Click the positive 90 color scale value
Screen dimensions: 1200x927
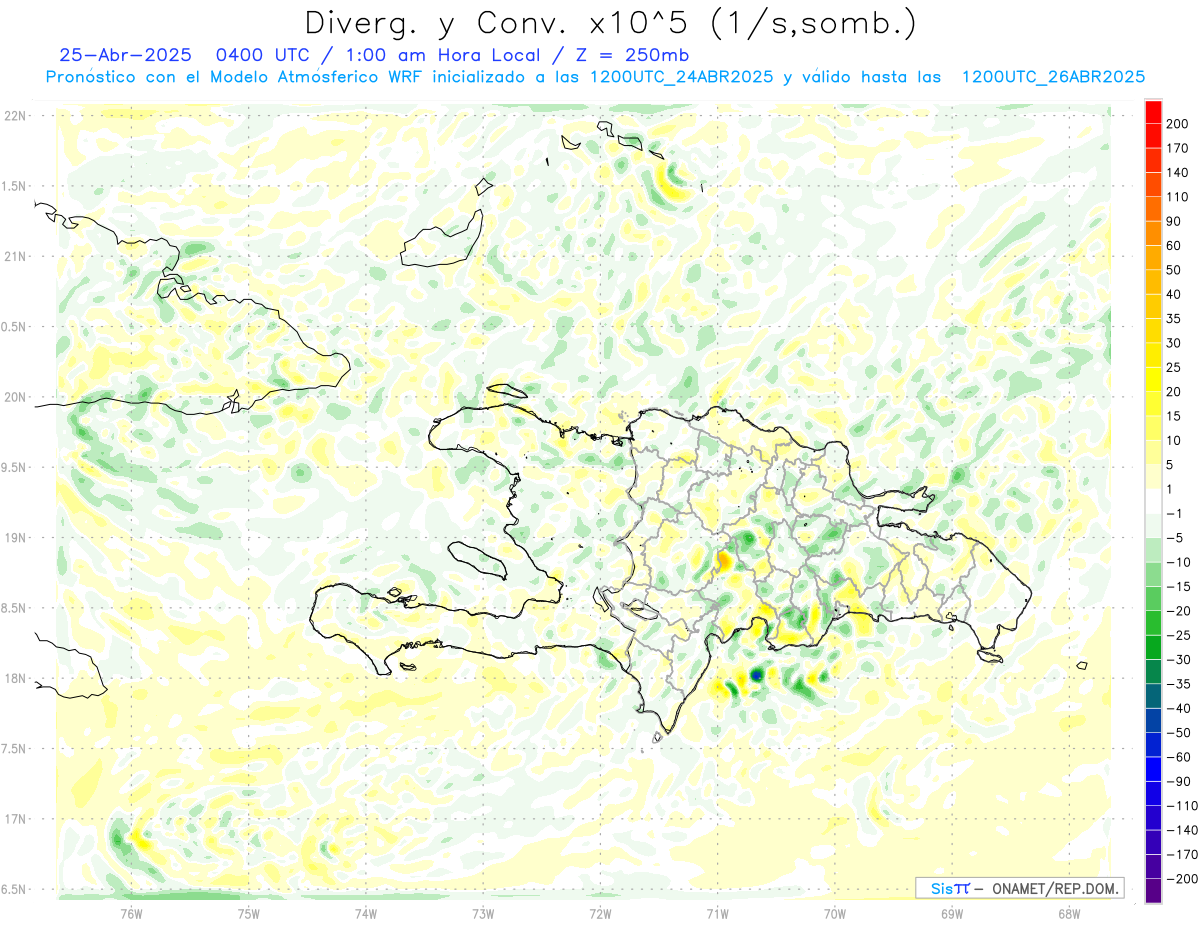tap(1174, 221)
